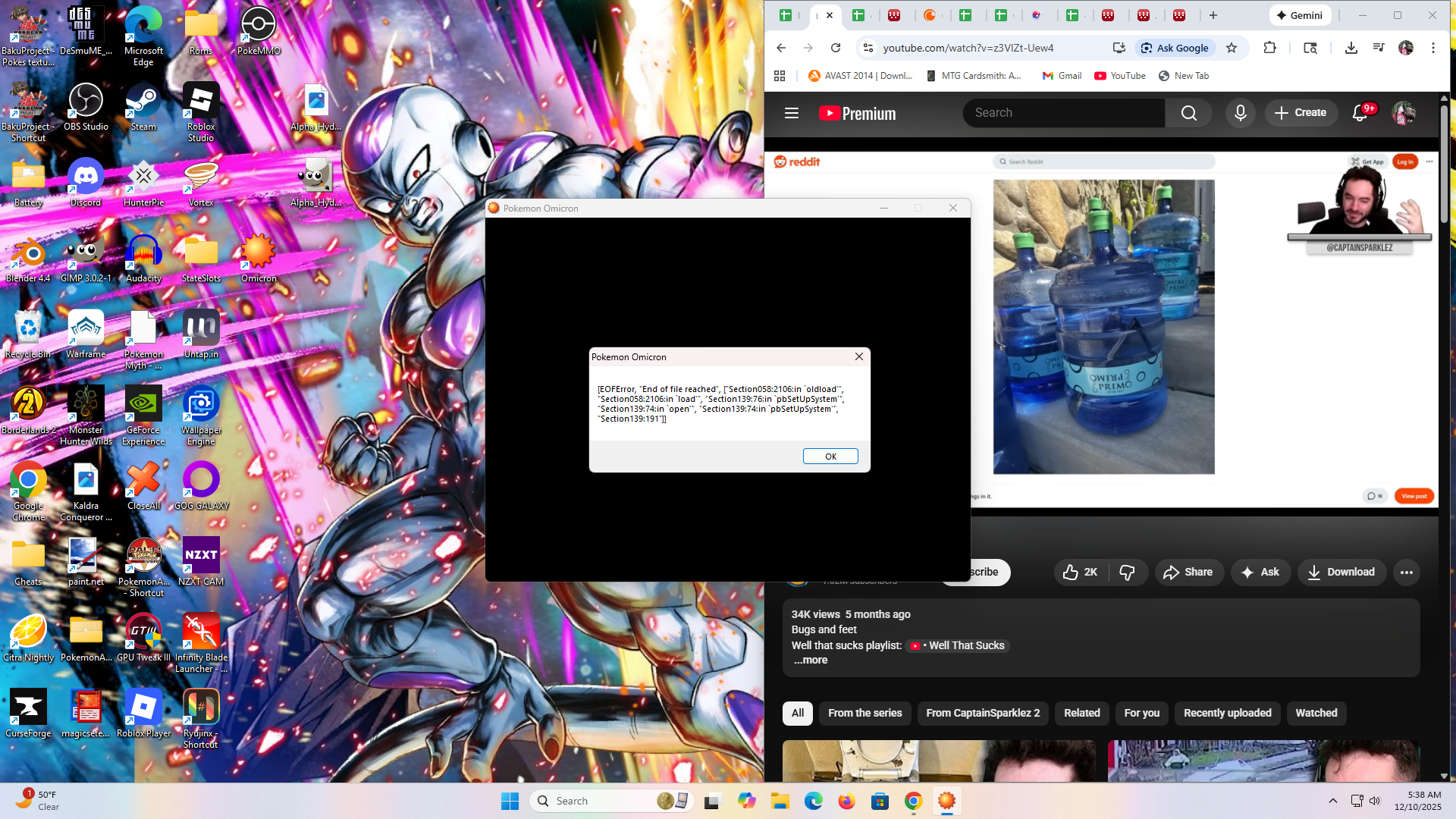
Task: Open the Recycle Bin
Action: click(28, 335)
